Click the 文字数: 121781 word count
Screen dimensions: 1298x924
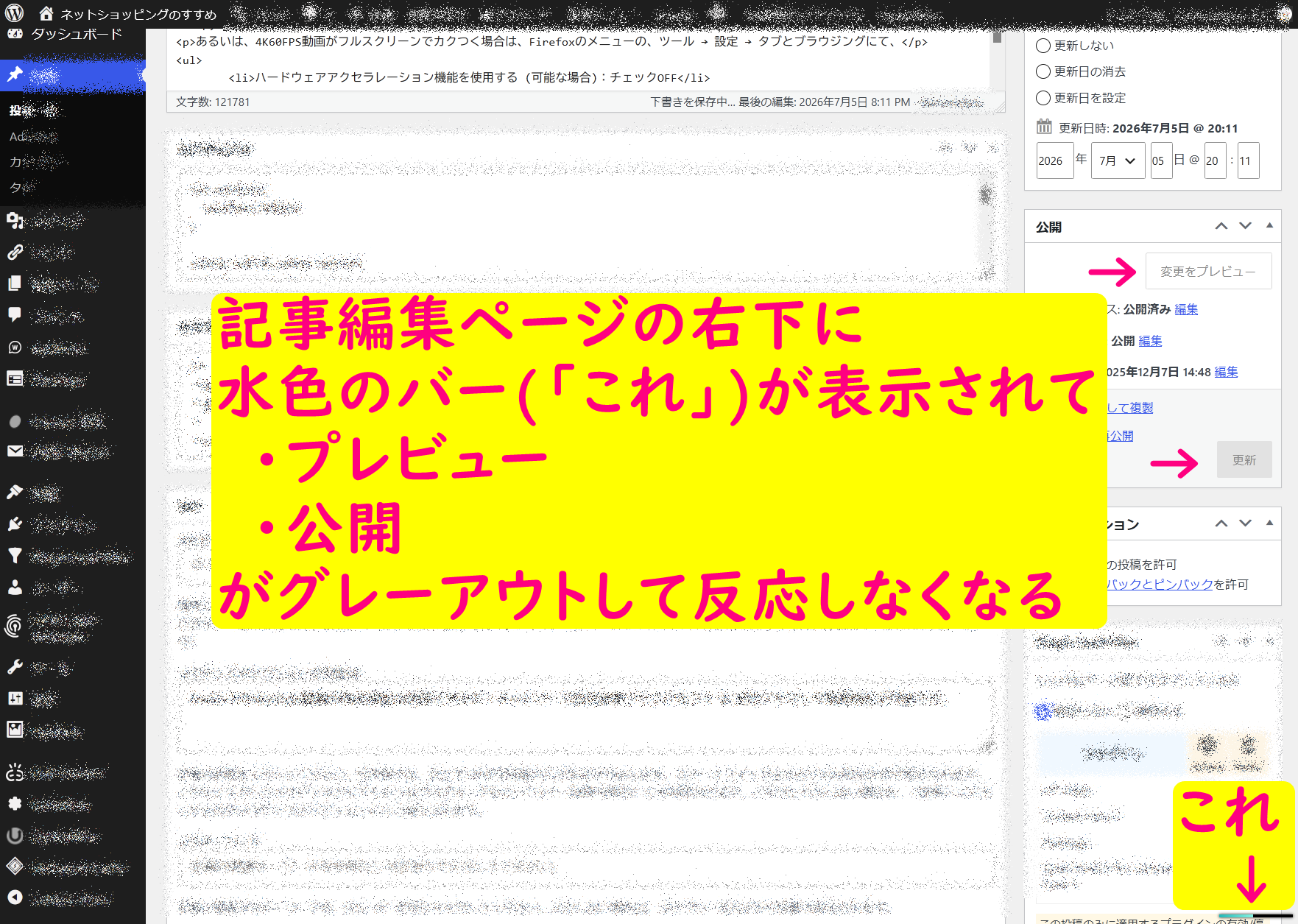[213, 102]
